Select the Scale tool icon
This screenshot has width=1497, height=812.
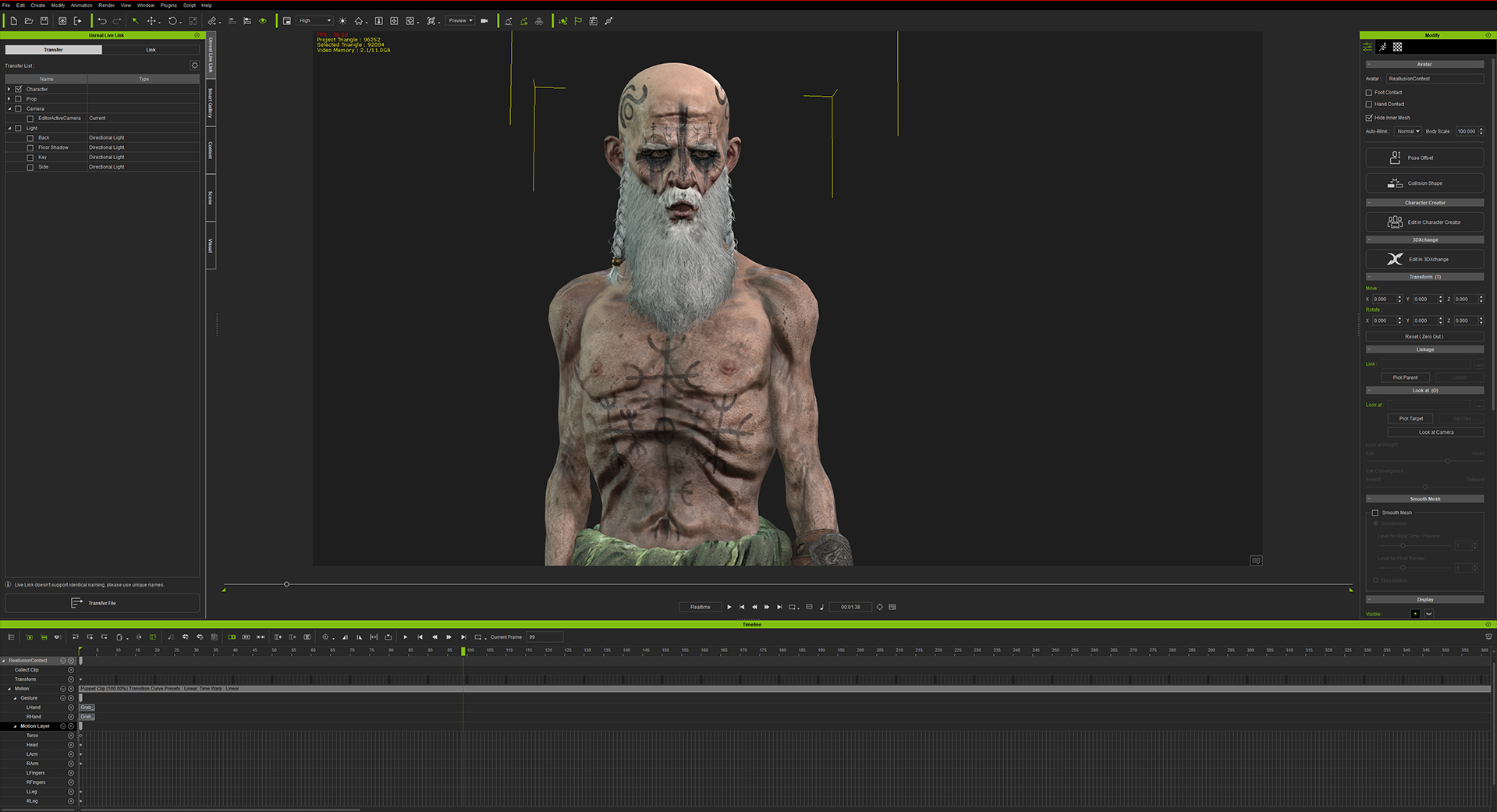point(193,21)
